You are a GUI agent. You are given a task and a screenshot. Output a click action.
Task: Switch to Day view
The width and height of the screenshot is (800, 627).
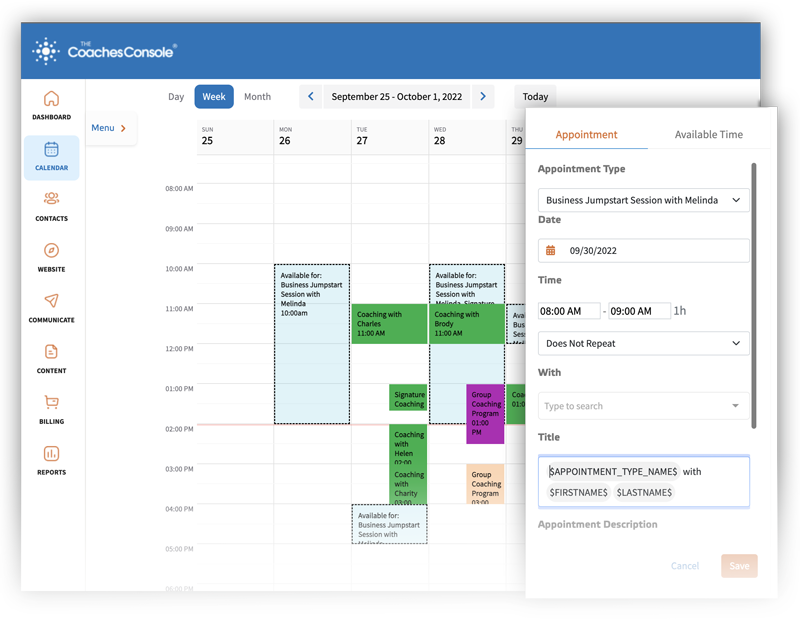pyautogui.click(x=176, y=96)
